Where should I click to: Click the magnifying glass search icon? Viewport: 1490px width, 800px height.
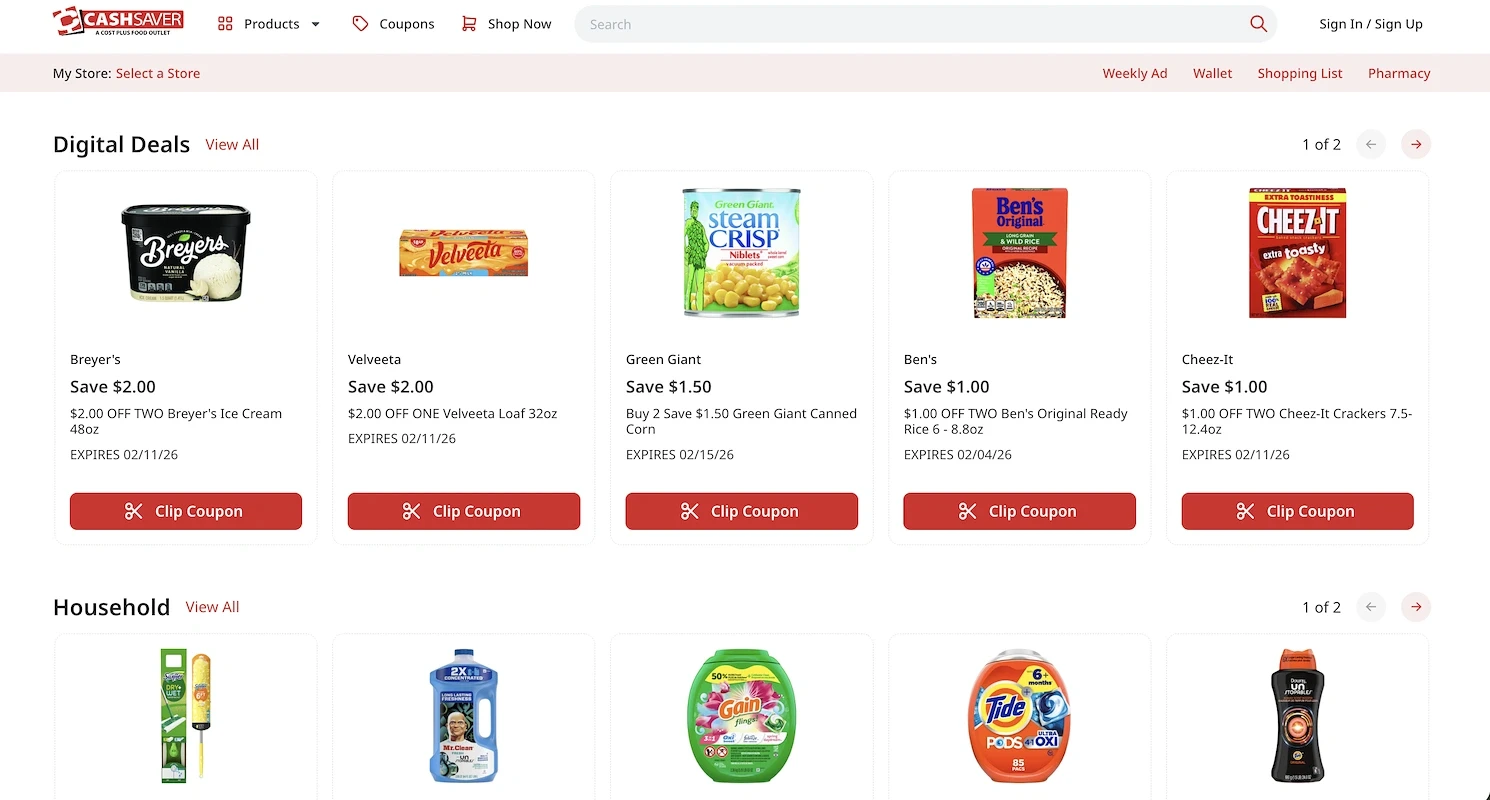tap(1258, 24)
